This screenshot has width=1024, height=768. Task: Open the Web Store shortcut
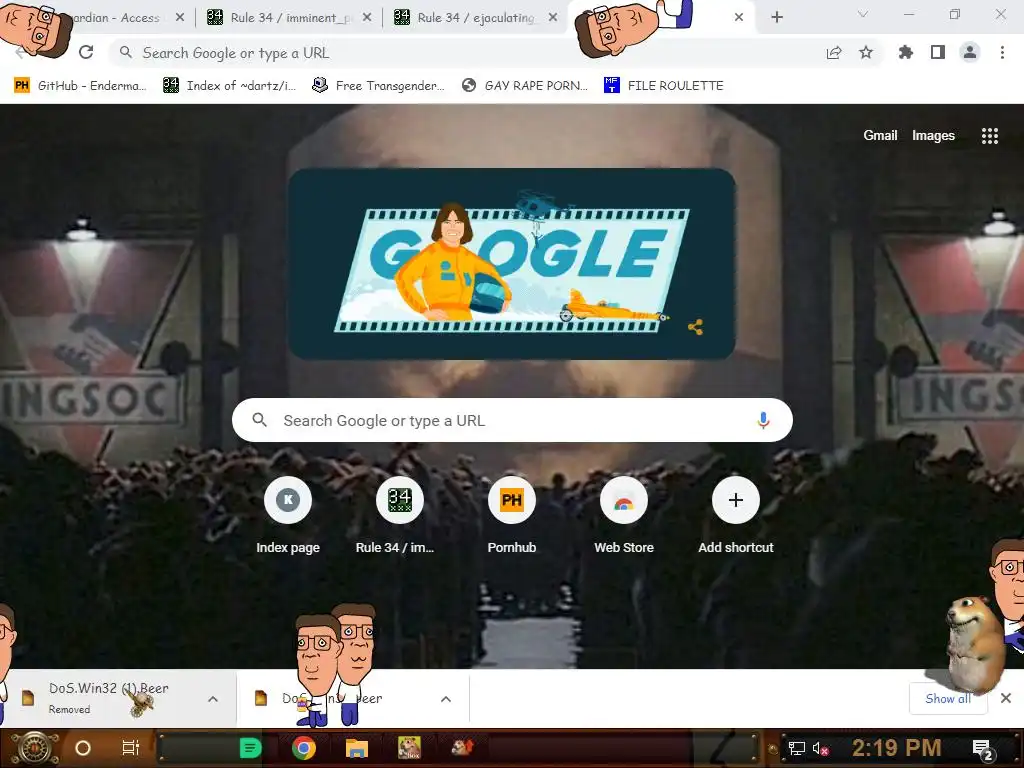[624, 517]
